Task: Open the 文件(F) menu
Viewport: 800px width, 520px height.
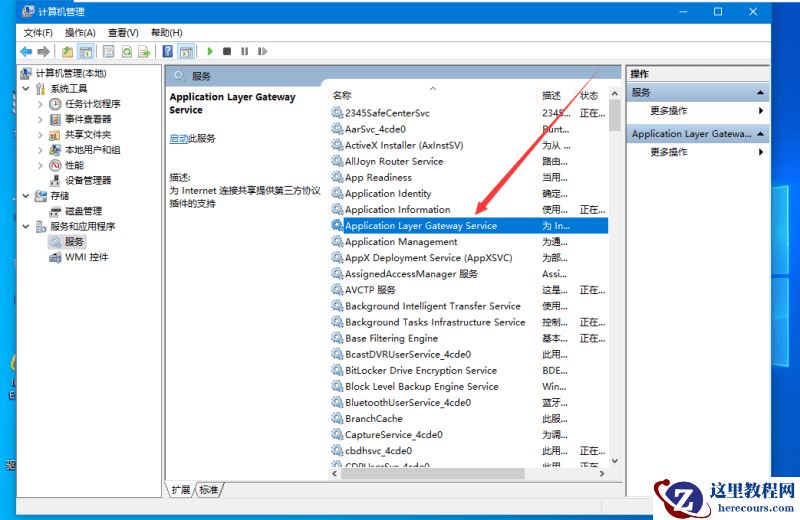Action: tap(38, 33)
